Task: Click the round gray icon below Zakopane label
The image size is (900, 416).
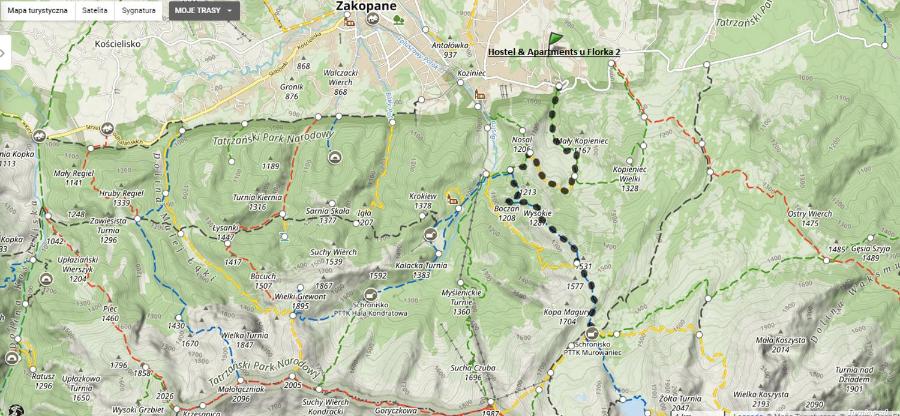Action: click(x=373, y=19)
